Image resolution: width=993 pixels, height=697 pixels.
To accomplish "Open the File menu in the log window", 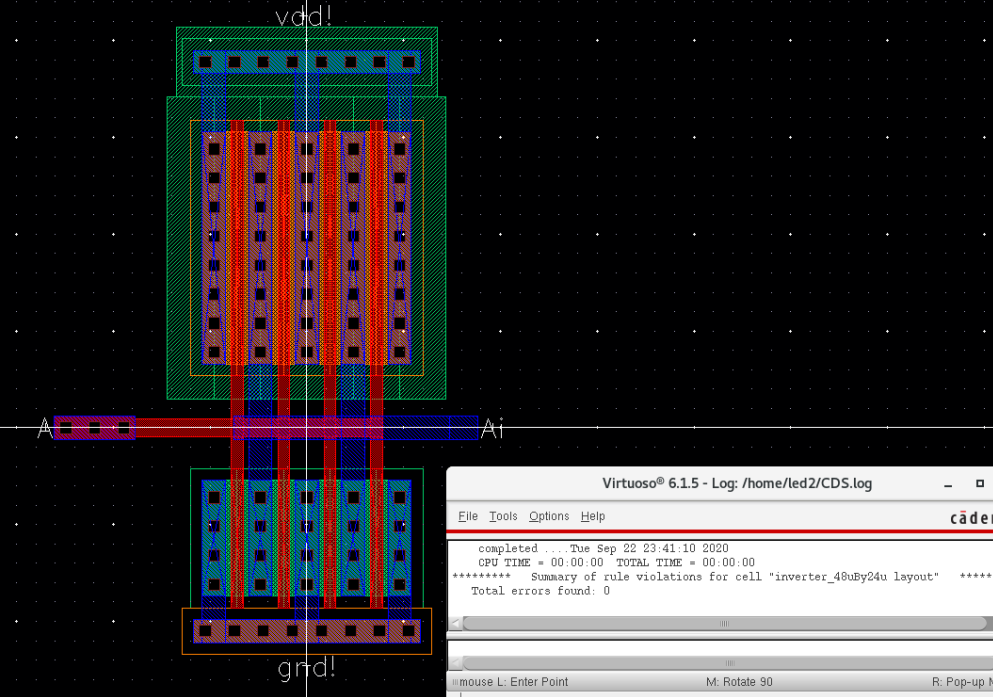I will click(467, 516).
